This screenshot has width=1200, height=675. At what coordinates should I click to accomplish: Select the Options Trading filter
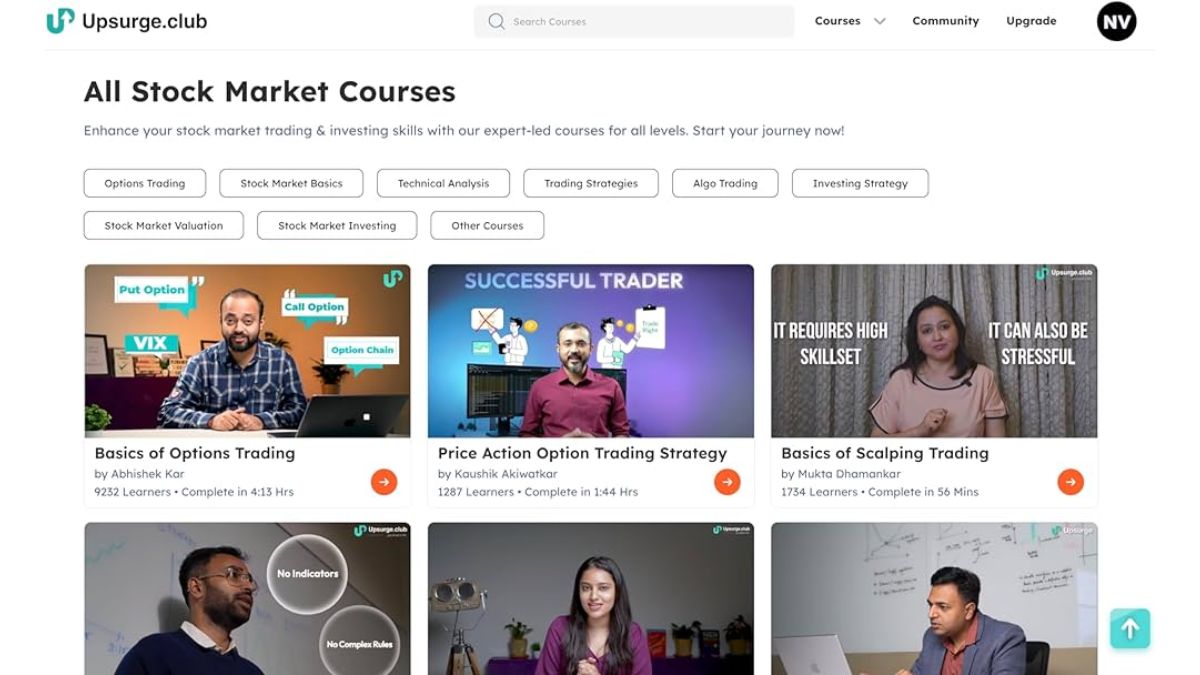[145, 183]
